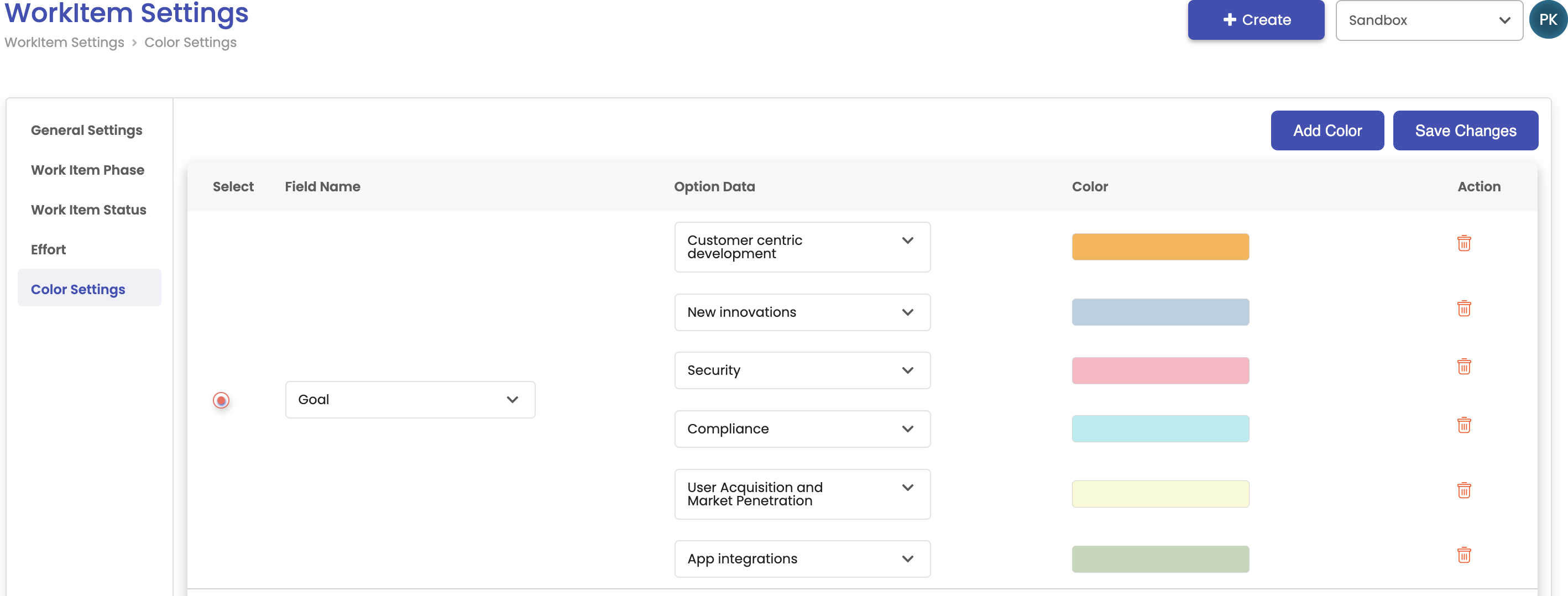Screen dimensions: 1568x596
Task: Go to General Settings tab
Action: tap(86, 130)
